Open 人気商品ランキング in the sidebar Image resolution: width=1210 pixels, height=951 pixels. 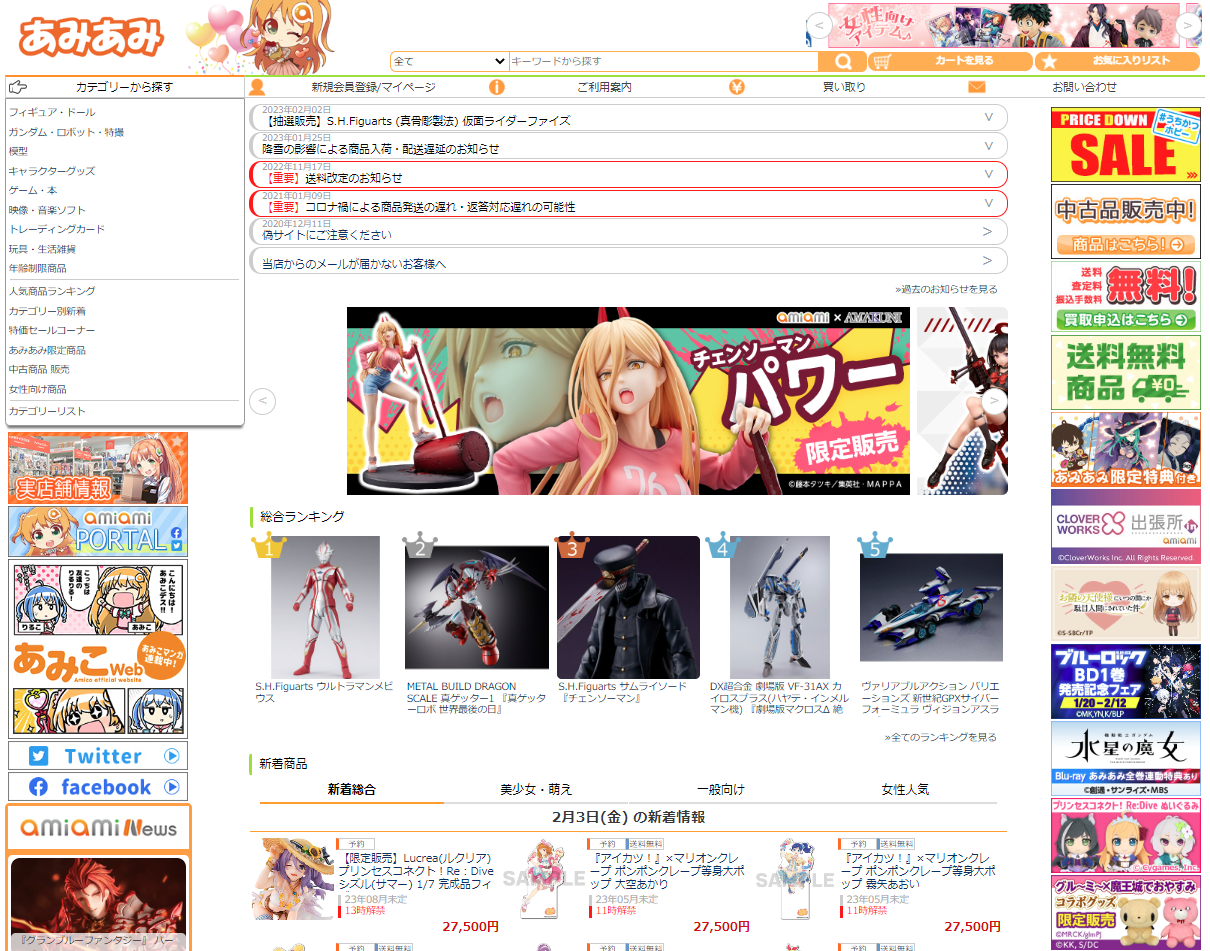(52, 291)
